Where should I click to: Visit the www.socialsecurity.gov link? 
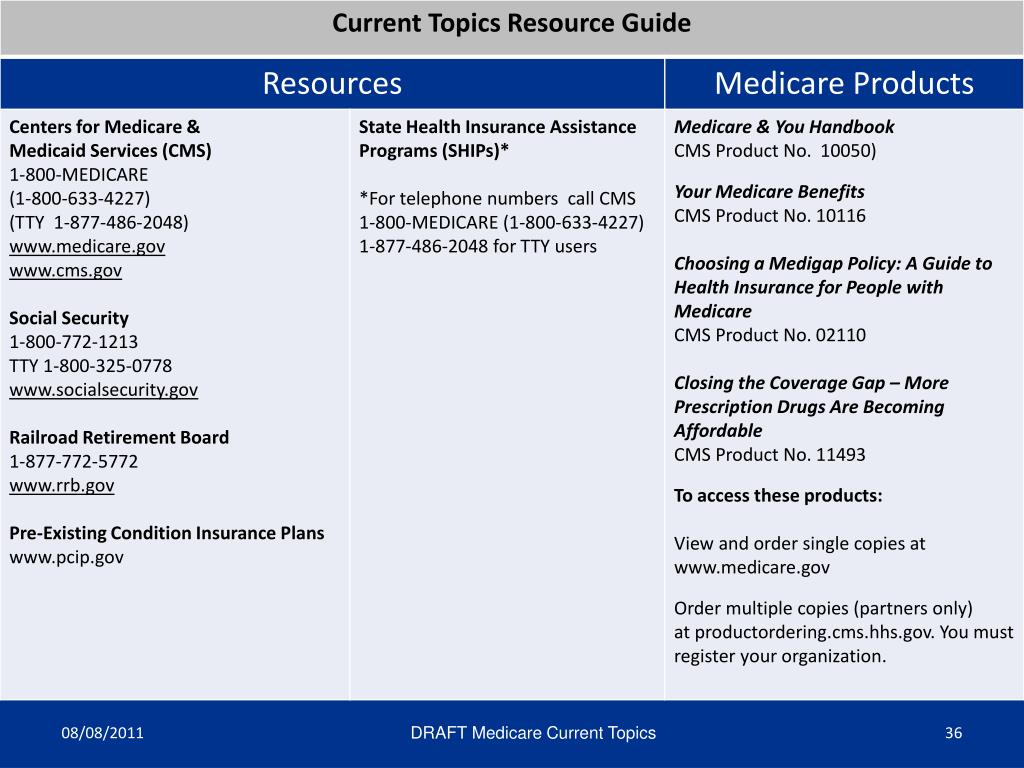(103, 390)
